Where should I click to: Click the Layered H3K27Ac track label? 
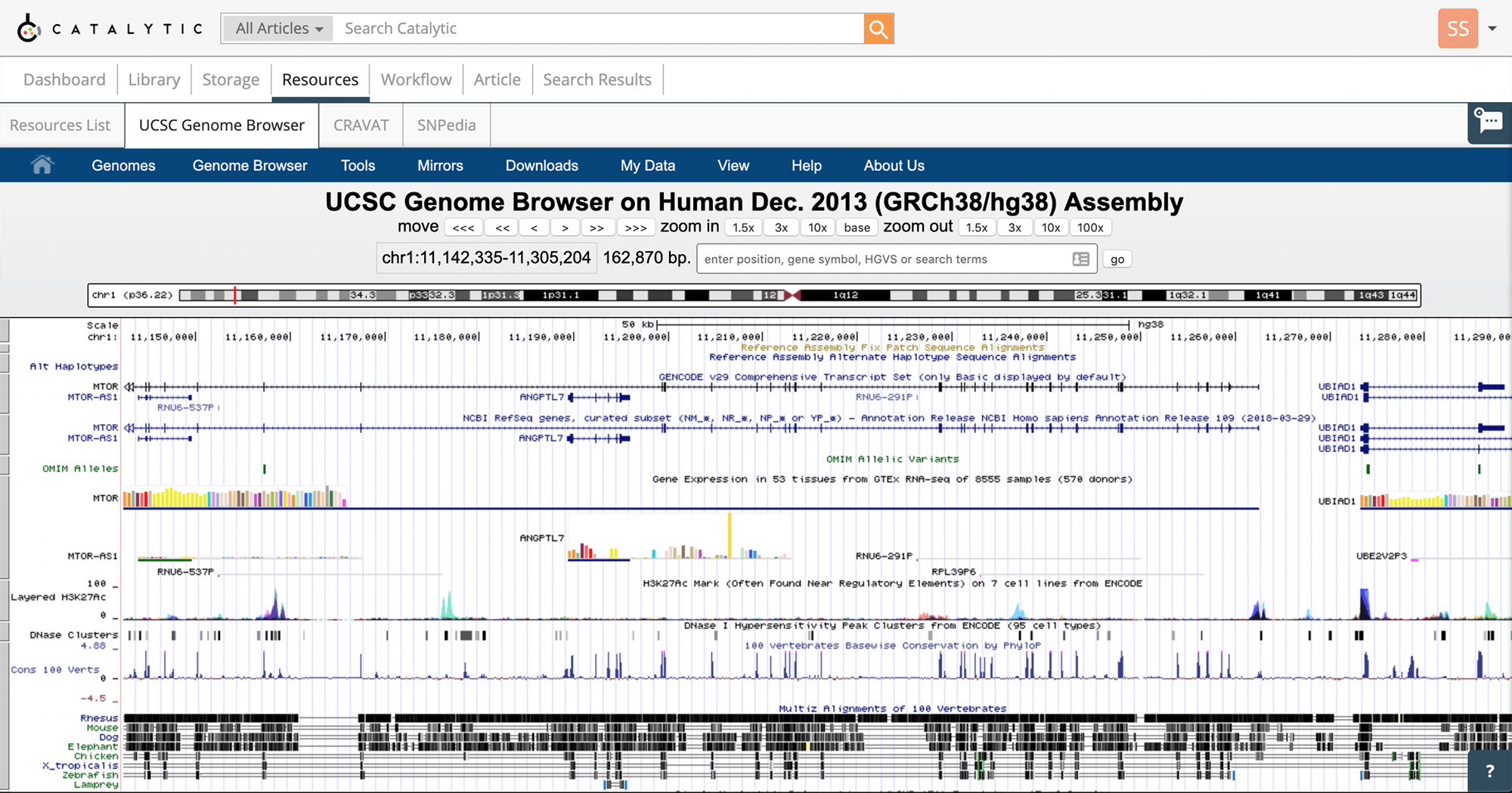pyautogui.click(x=58, y=597)
